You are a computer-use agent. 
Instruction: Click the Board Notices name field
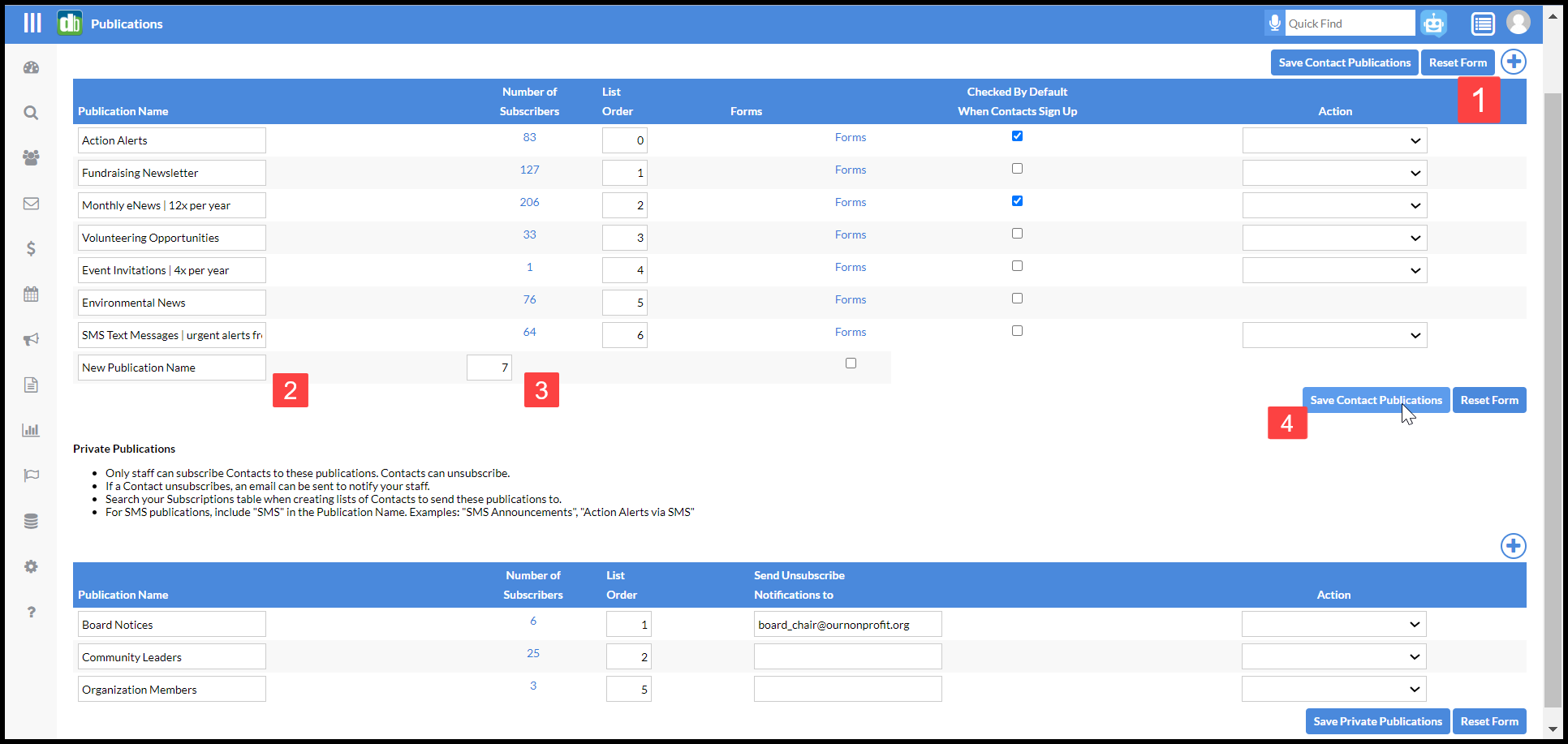point(172,624)
